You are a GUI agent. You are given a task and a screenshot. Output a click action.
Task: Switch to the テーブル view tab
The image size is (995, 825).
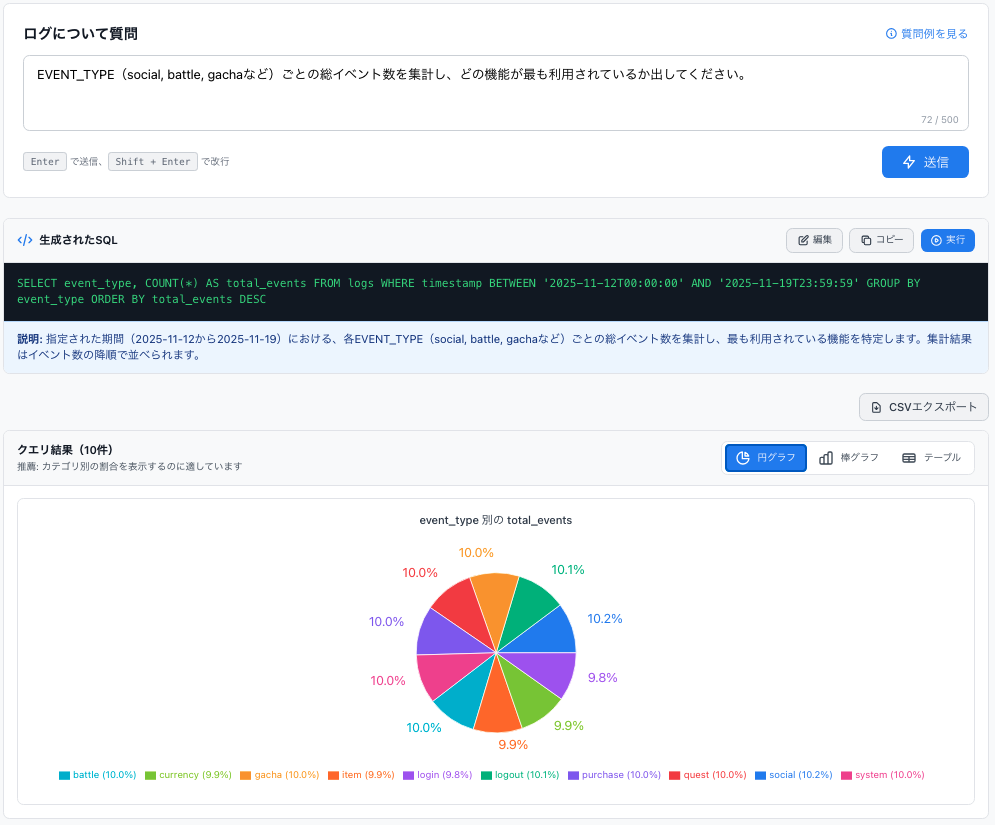pos(934,457)
